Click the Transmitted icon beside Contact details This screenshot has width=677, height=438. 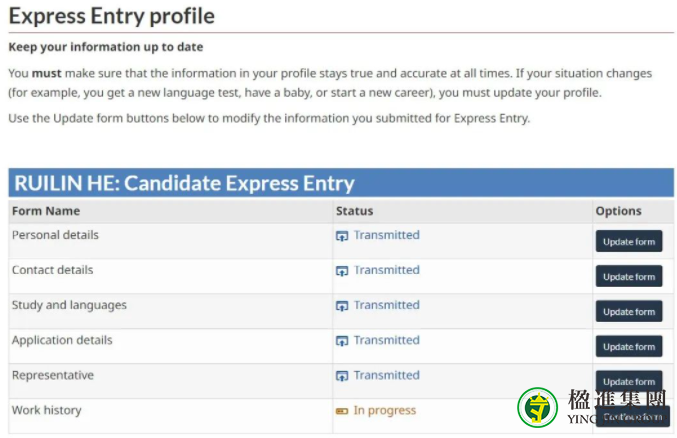[x=342, y=271]
